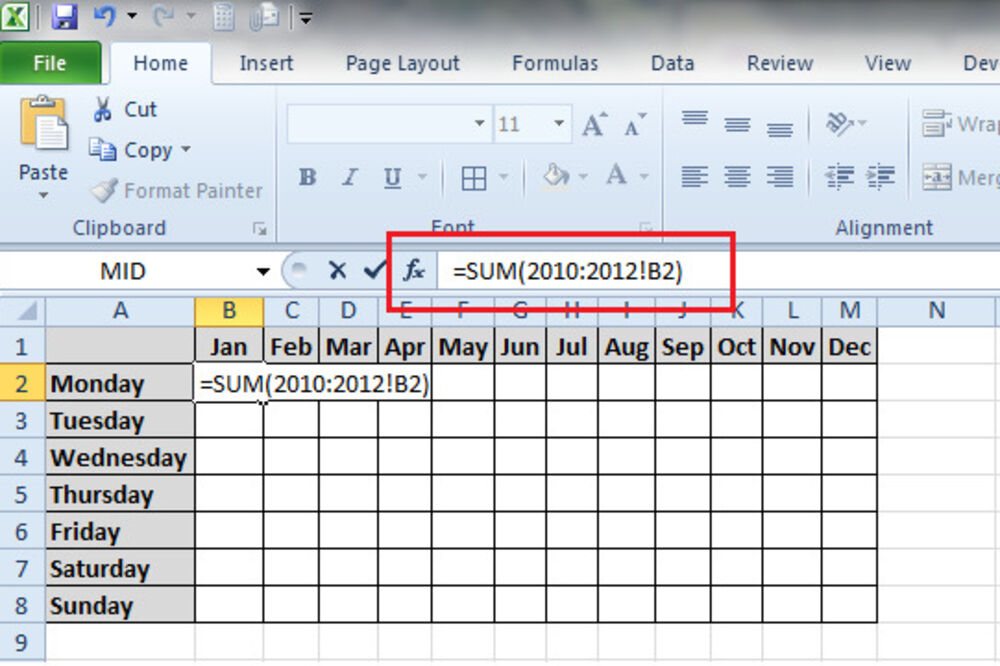This screenshot has width=1000, height=666.
Task: Expand the Customize Quick Access Toolbar menu
Action: point(305,17)
